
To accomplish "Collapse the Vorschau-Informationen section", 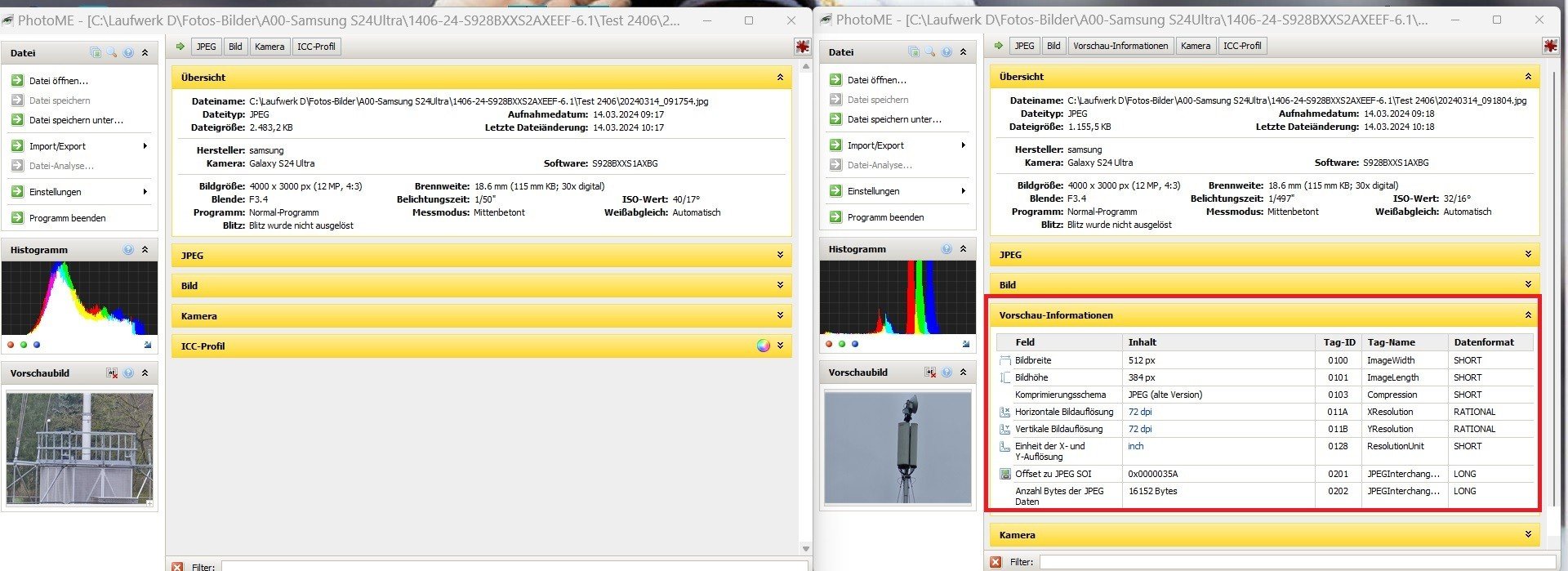I will pyautogui.click(x=1528, y=314).
